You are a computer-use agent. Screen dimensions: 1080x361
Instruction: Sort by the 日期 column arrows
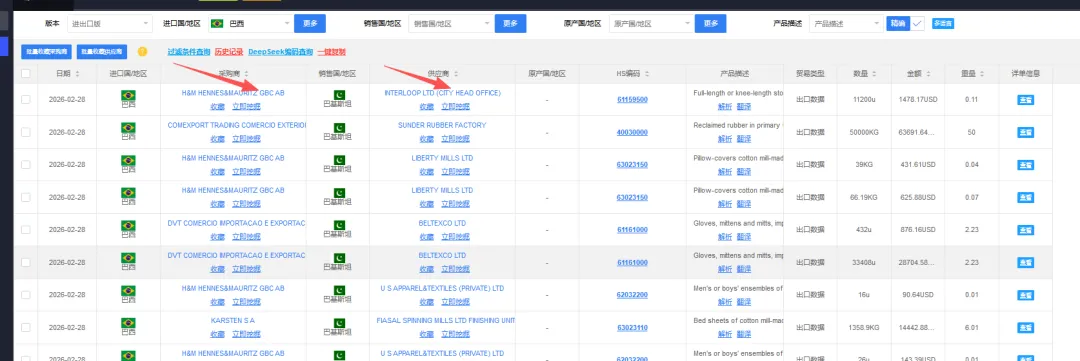(x=77, y=74)
